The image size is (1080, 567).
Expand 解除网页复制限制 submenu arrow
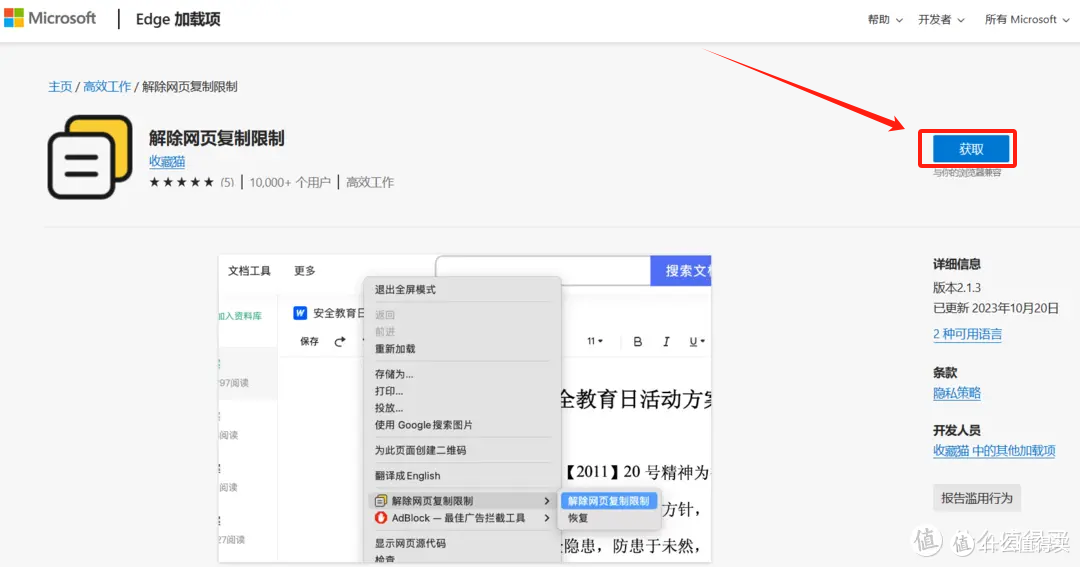pyautogui.click(x=547, y=501)
